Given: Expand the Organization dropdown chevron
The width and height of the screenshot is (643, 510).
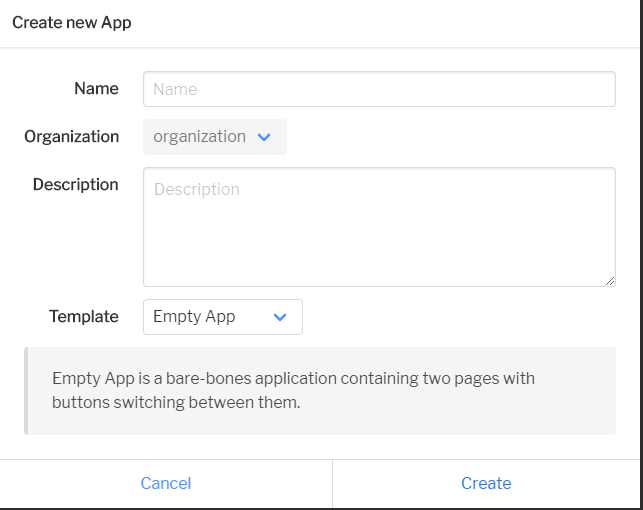Looking at the screenshot, I should pyautogui.click(x=264, y=137).
